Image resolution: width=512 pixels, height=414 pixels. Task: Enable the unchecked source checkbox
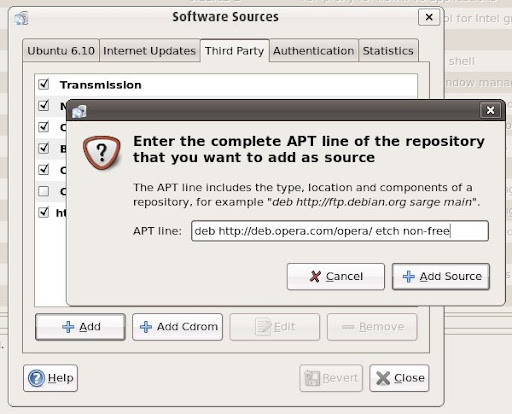[x=44, y=191]
